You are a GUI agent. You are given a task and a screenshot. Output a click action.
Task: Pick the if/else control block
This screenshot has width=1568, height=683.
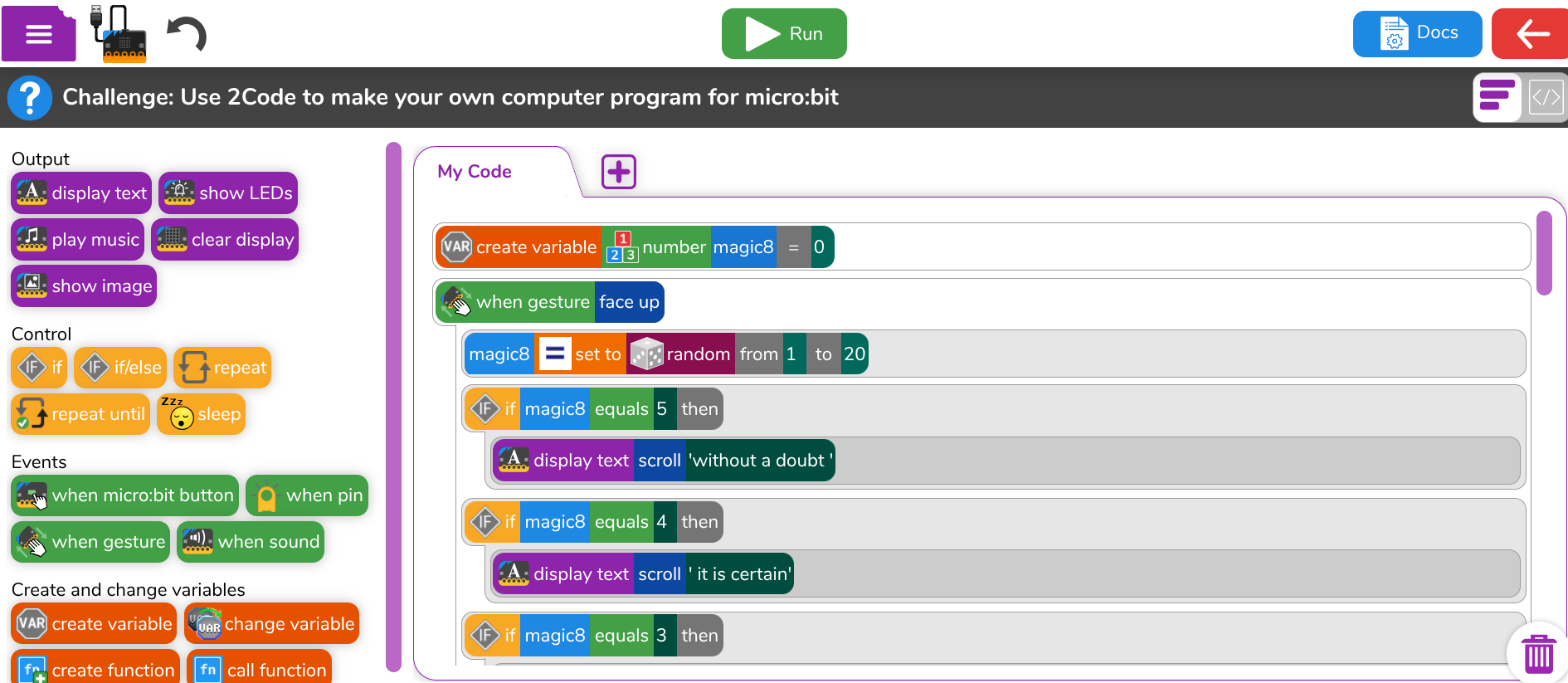[x=120, y=368]
